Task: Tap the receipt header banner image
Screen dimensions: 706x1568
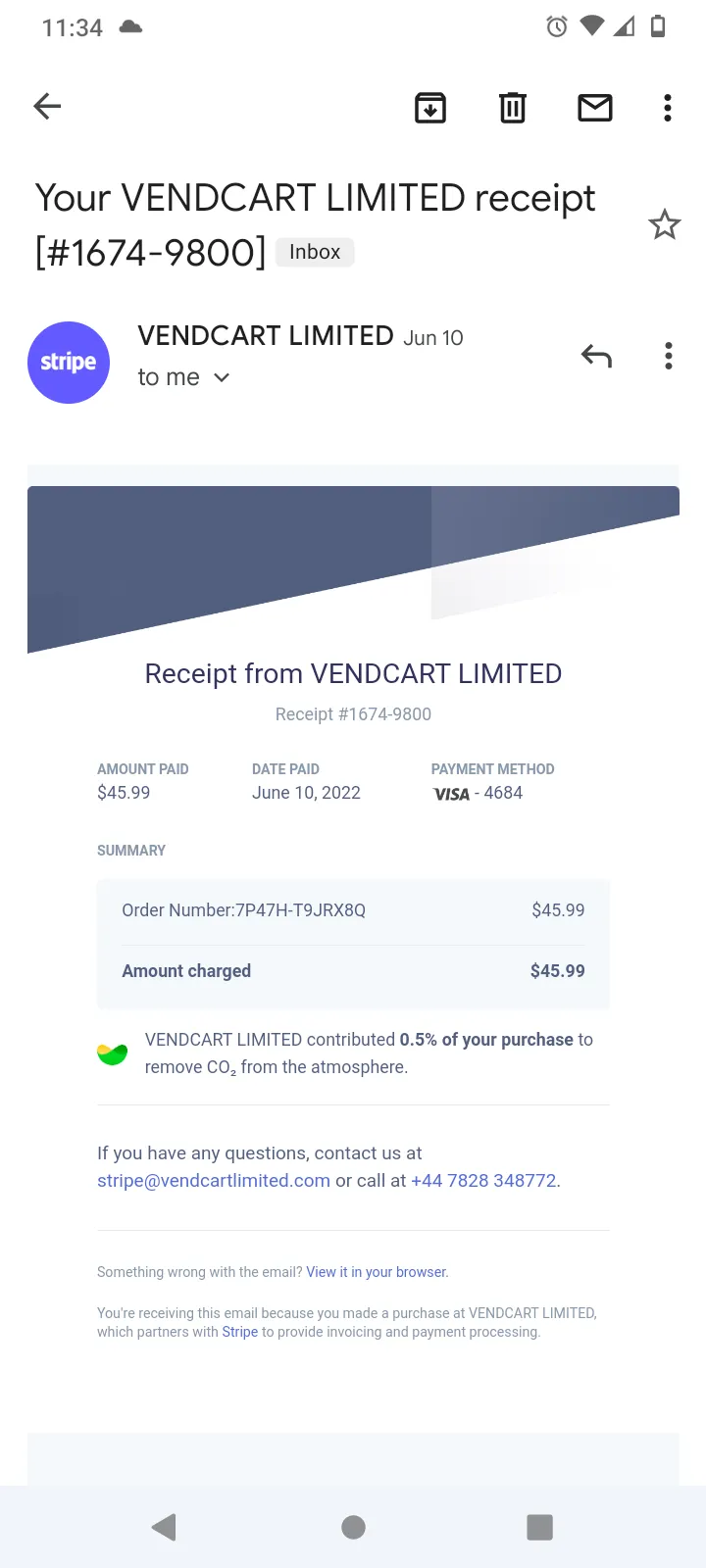Action: 353,568
